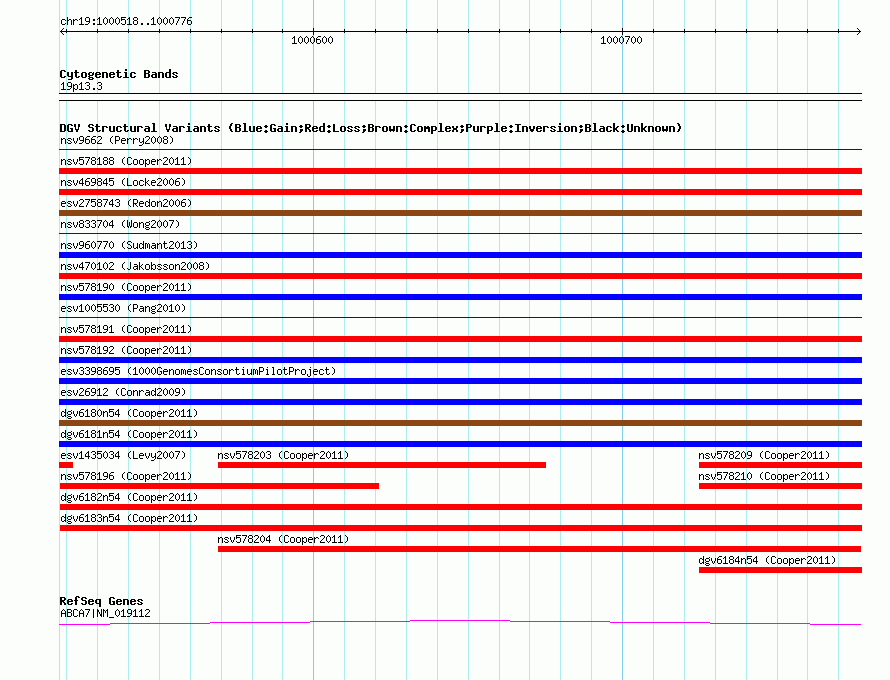Select the nsv578188 (Cooper2011) red loss bar
The height and width of the screenshot is (680, 890).
(460, 171)
